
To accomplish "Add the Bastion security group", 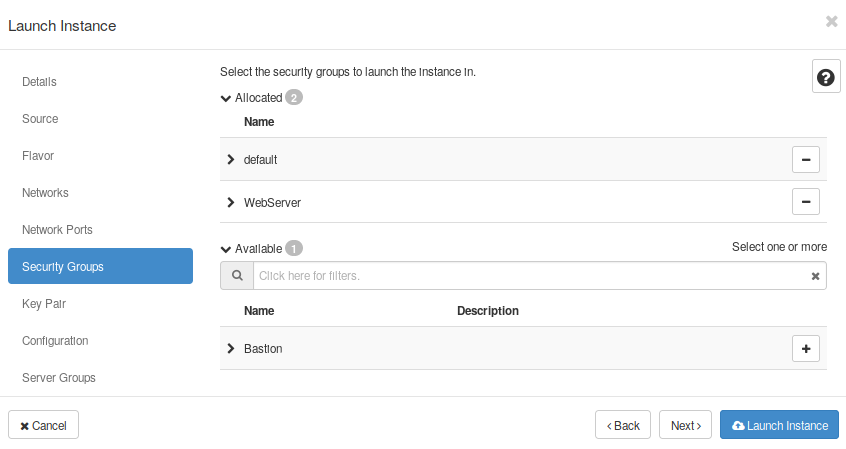I will pyautogui.click(x=805, y=348).
